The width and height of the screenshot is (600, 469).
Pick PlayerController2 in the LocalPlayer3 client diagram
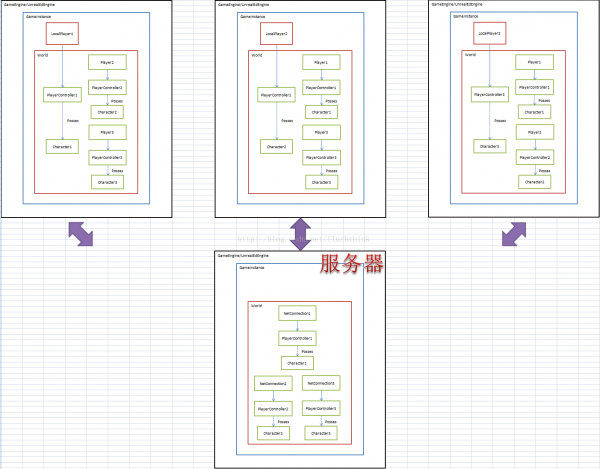coord(535,157)
